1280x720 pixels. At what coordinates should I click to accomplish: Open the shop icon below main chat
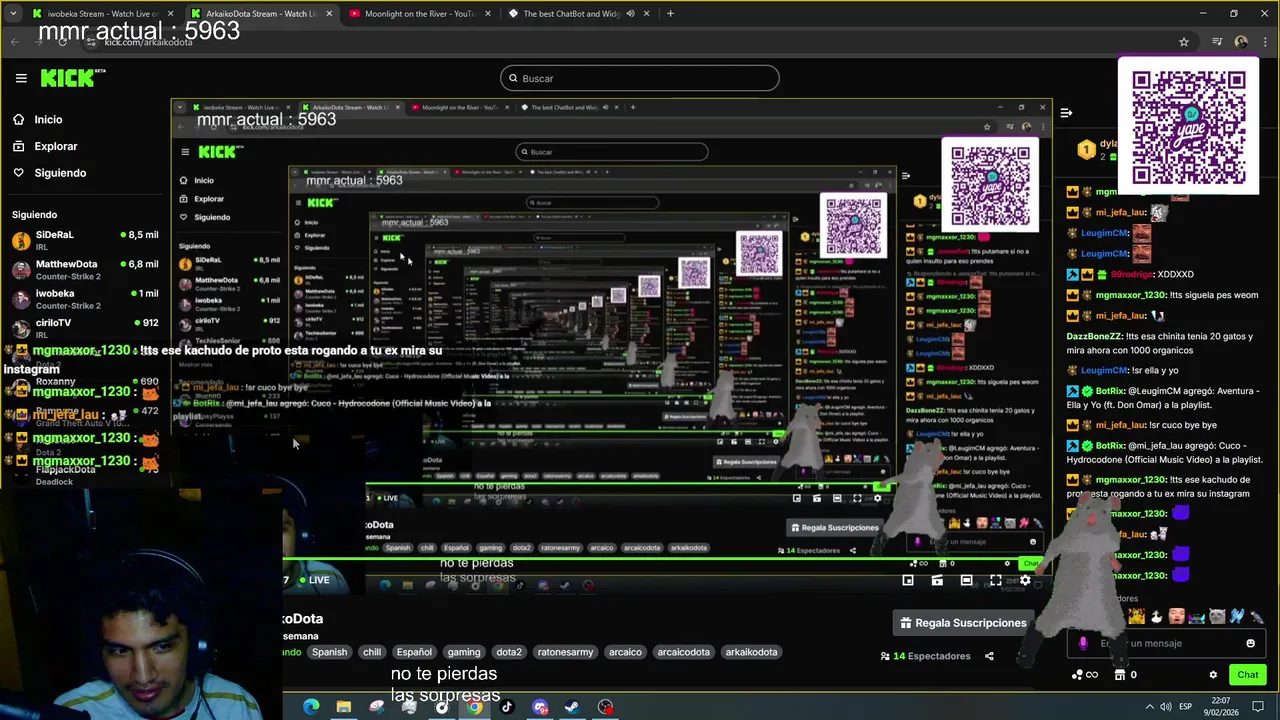tap(1120, 675)
